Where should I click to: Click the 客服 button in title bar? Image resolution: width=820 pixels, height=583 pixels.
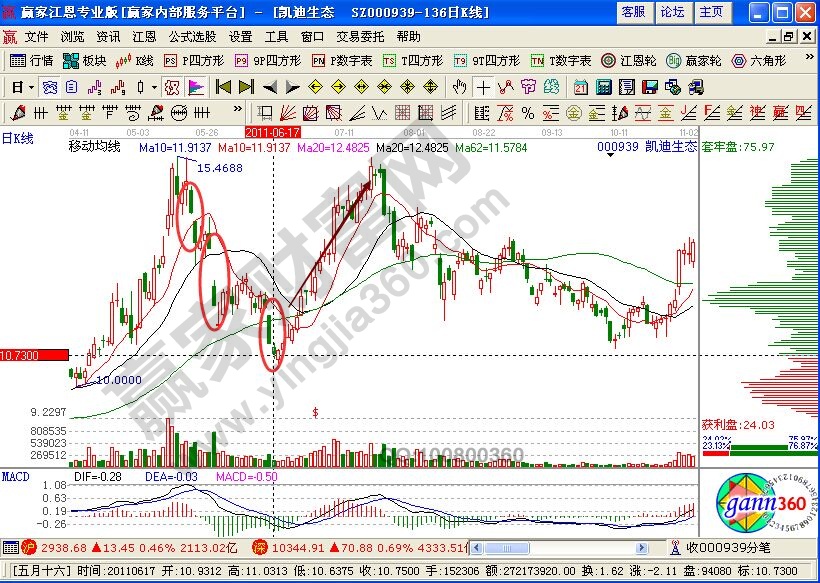(632, 12)
